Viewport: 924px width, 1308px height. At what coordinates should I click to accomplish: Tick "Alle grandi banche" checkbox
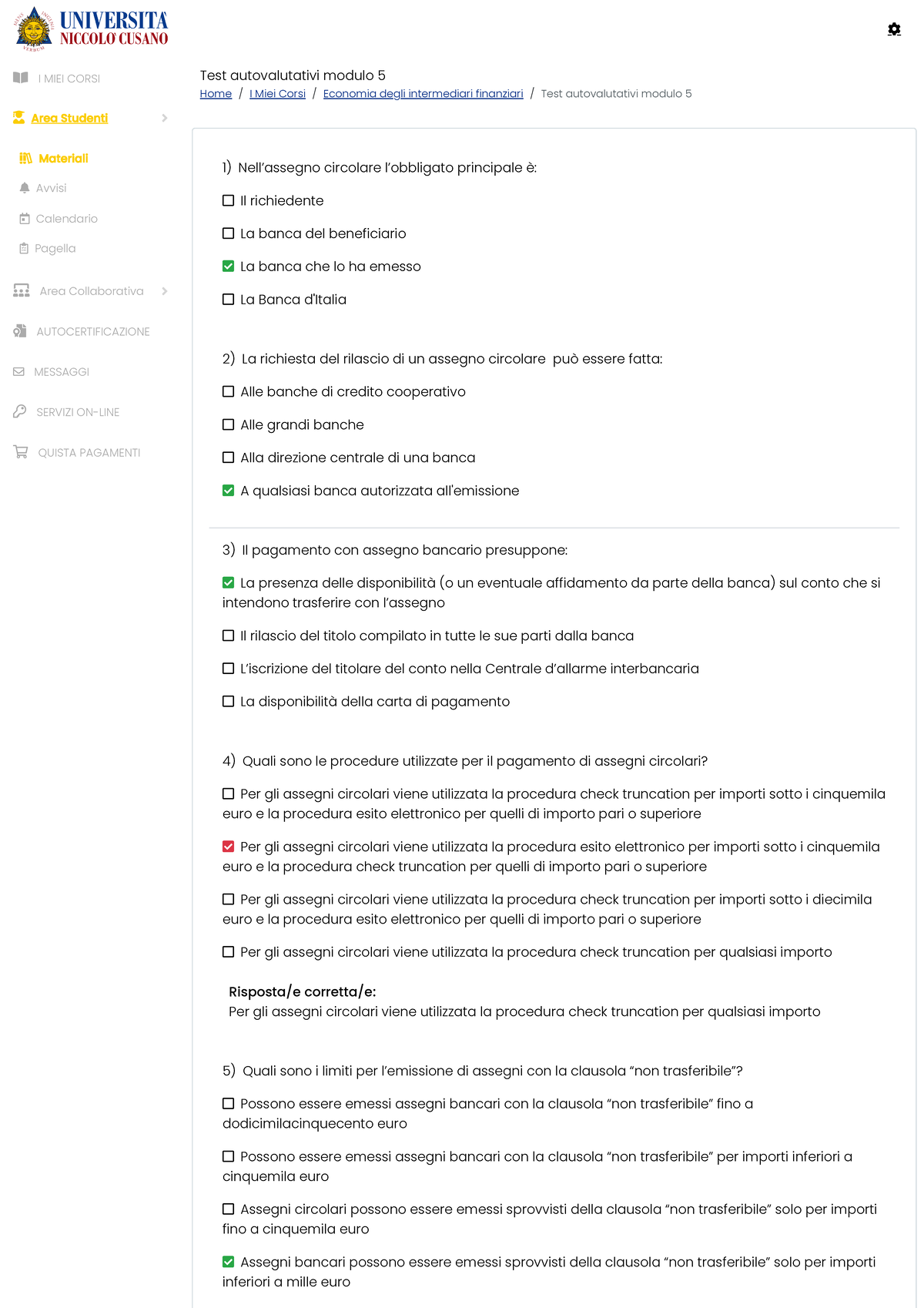tap(229, 424)
